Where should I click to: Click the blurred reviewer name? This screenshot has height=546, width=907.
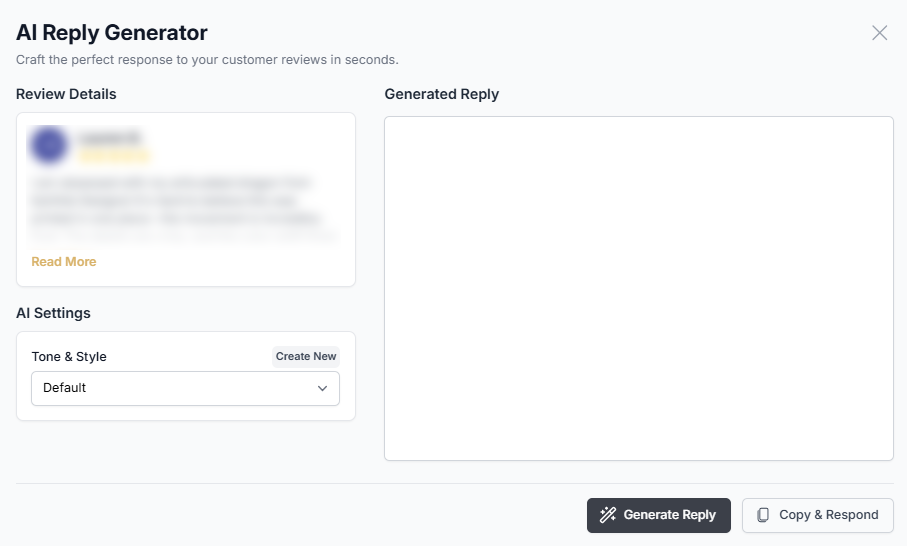(110, 137)
